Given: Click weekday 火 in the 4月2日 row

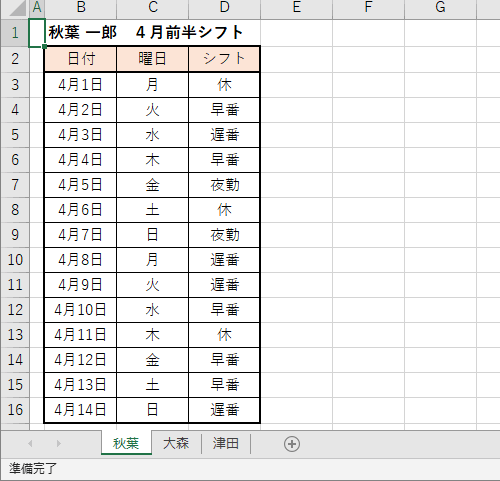Looking at the screenshot, I should [x=153, y=110].
